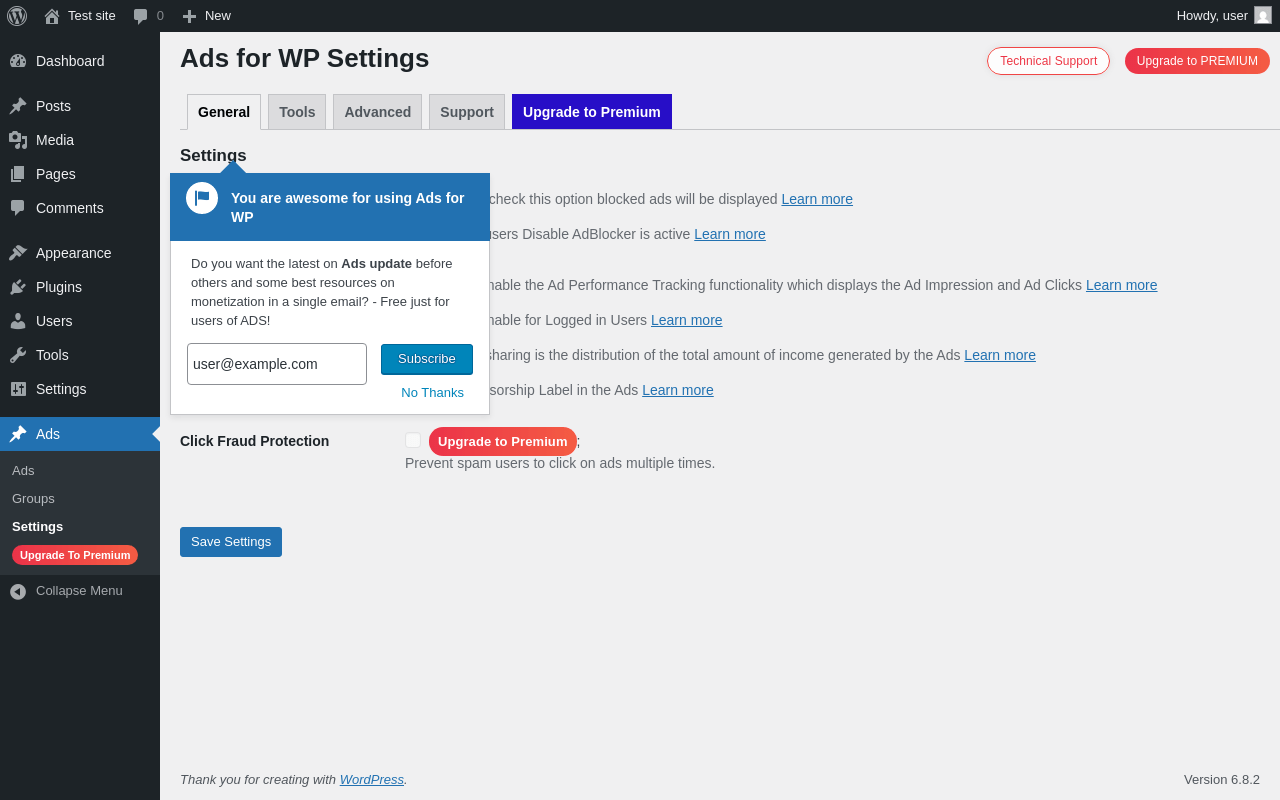Click Upgrade To Premium sidebar badge

tap(75, 555)
